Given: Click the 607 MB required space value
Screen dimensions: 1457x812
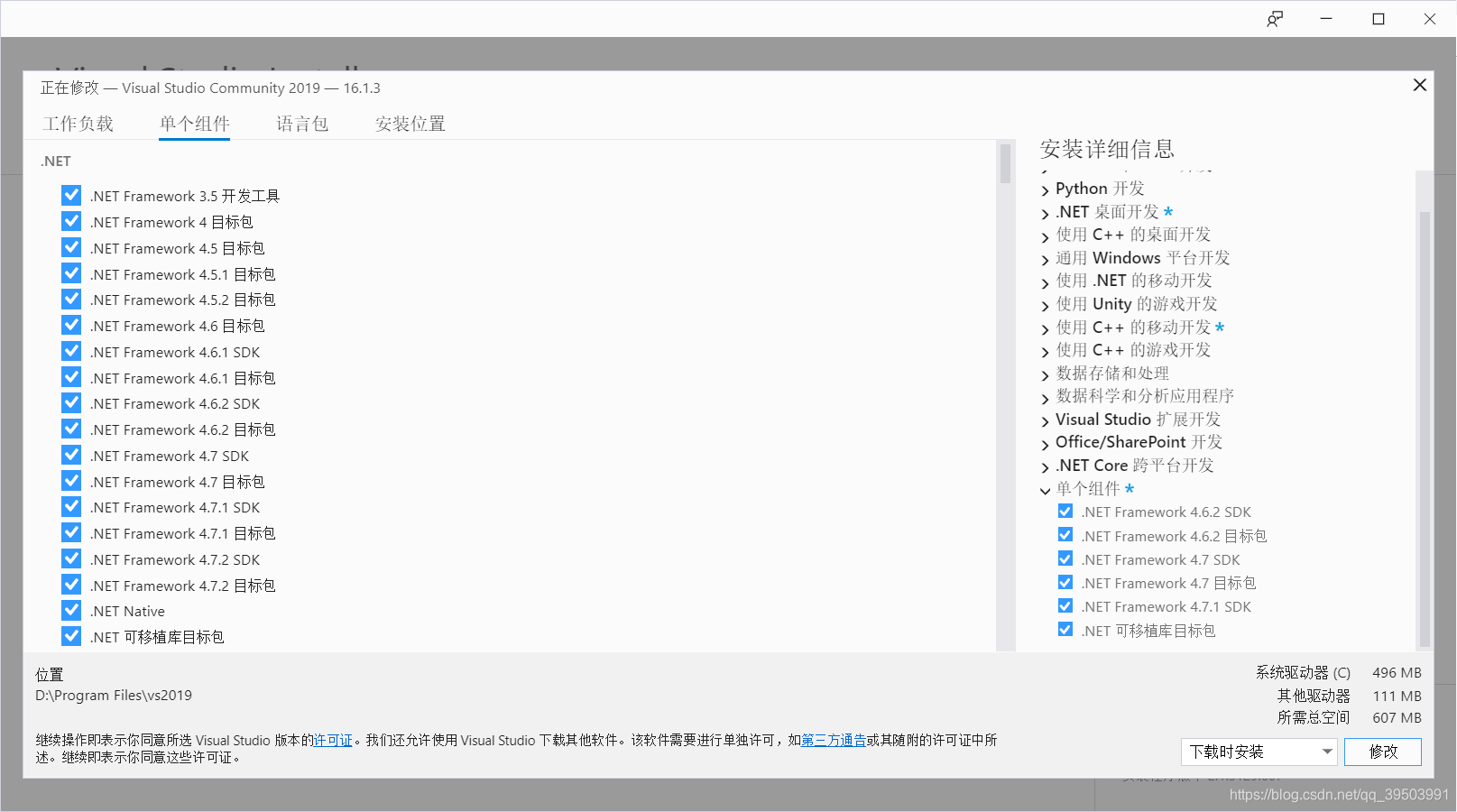Looking at the screenshot, I should (x=1397, y=717).
